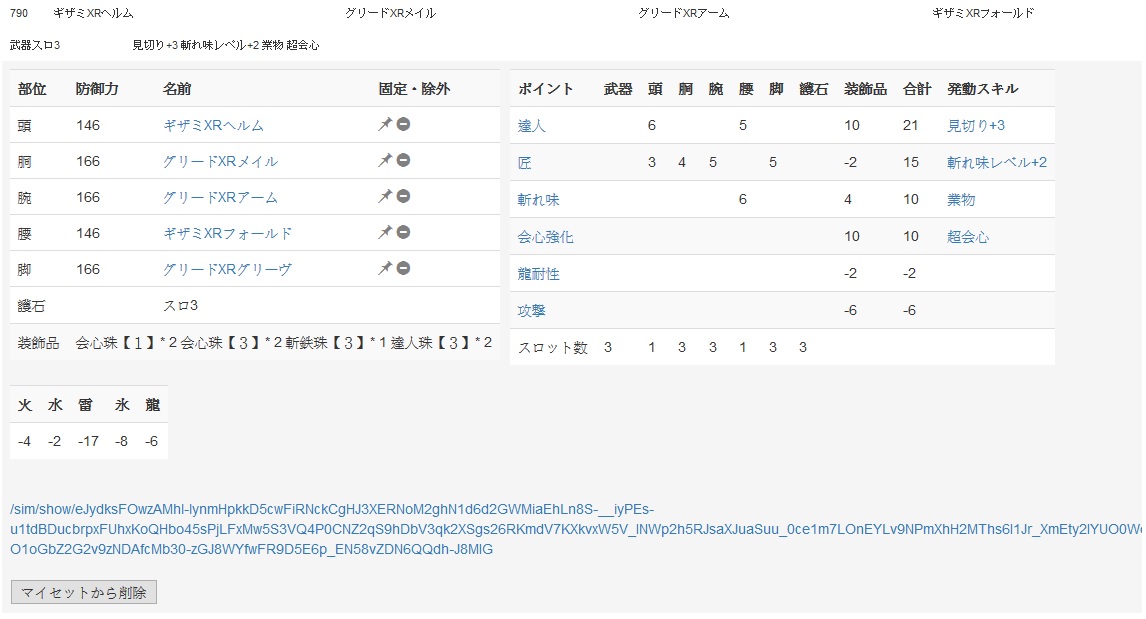Exclude グリードXRメイル using minus icon
The height and width of the screenshot is (619, 1146).
[403, 161]
